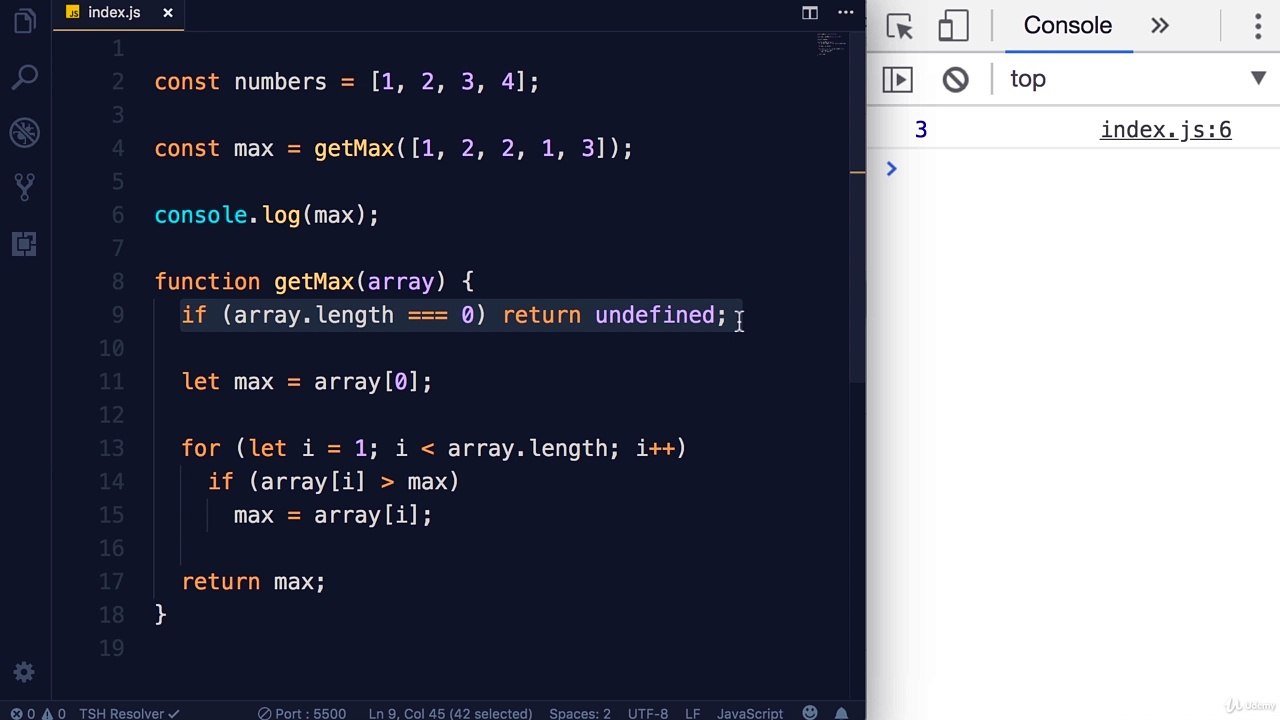Change file encoding UTF-8
Image resolution: width=1280 pixels, height=720 pixels.
[x=648, y=713]
